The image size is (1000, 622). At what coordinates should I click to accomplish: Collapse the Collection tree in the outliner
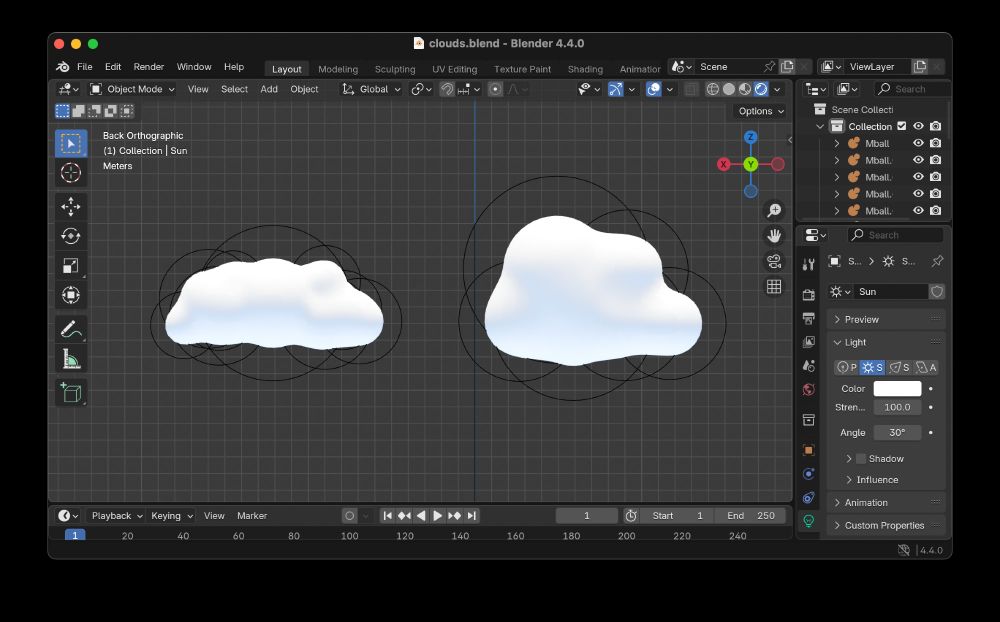coord(820,126)
